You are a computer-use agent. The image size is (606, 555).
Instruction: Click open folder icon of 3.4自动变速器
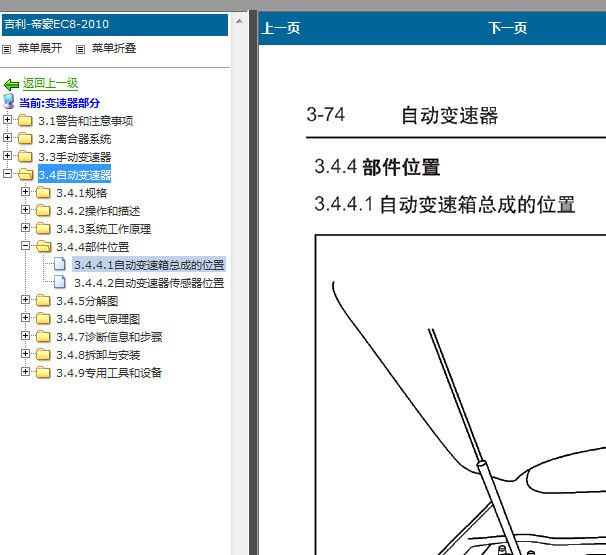coord(26,174)
